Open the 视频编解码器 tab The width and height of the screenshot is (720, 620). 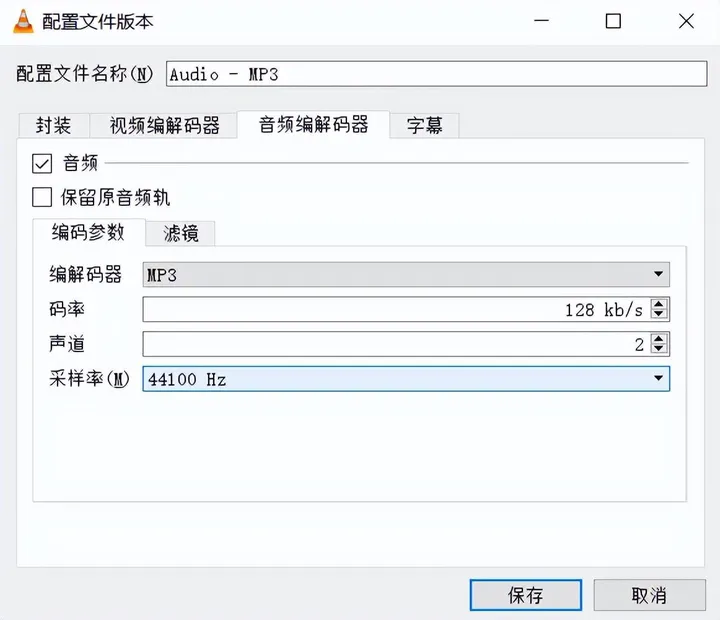[164, 125]
